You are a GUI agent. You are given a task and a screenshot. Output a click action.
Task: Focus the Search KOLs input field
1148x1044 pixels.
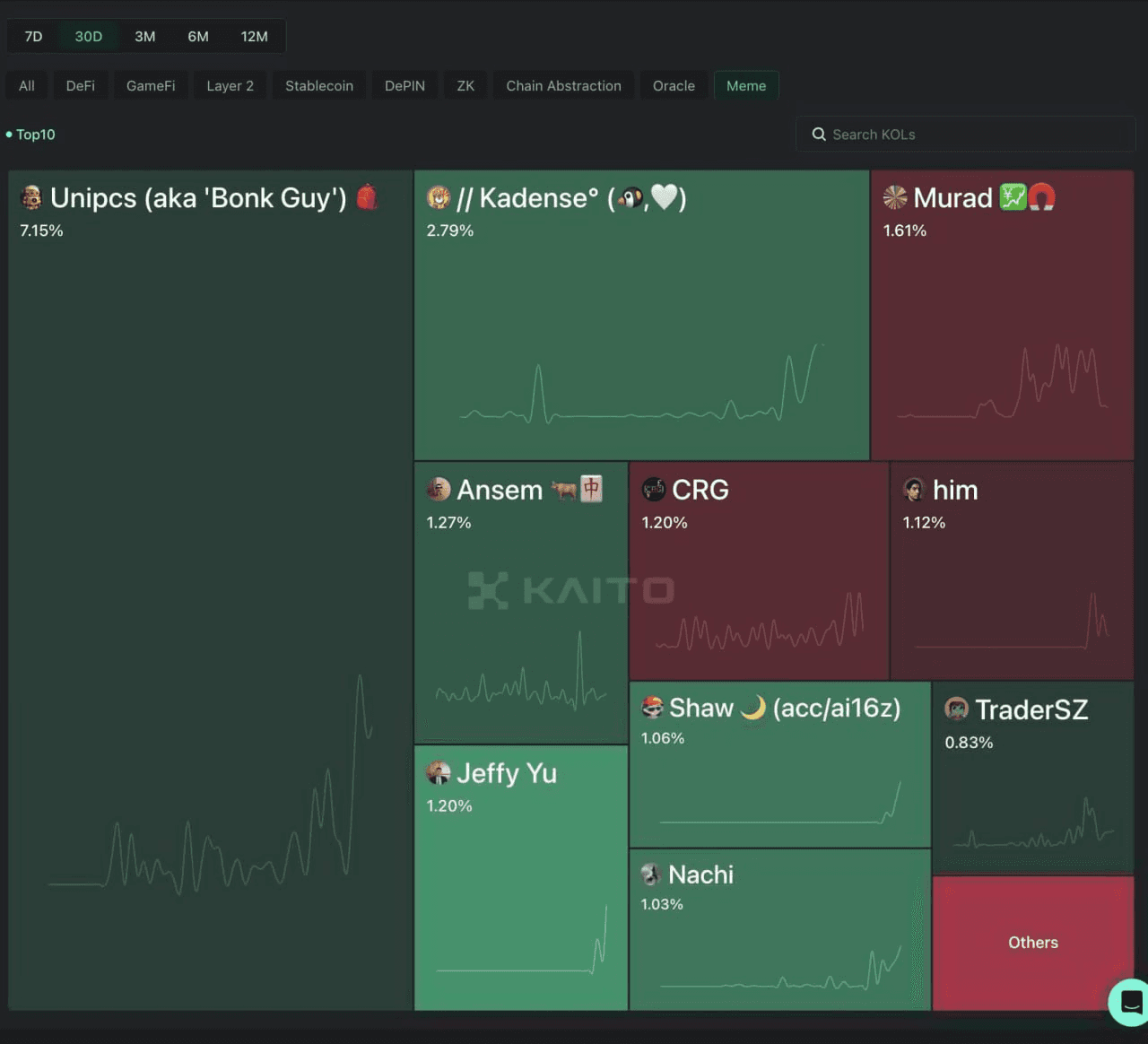pos(966,135)
